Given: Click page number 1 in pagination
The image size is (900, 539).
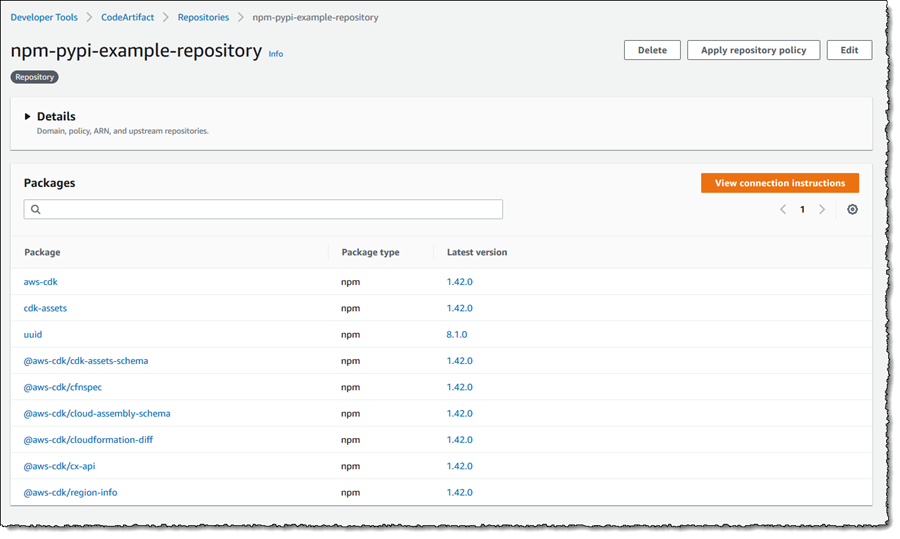Looking at the screenshot, I should click(x=802, y=210).
